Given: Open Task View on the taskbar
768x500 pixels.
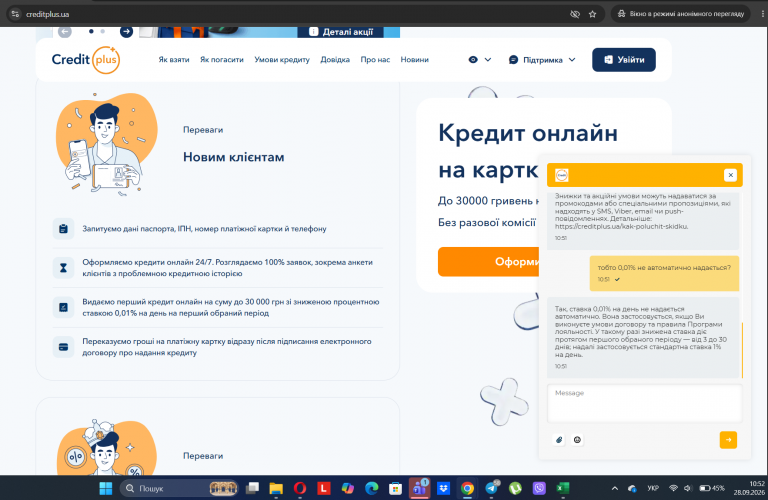Looking at the screenshot, I should click(252, 488).
